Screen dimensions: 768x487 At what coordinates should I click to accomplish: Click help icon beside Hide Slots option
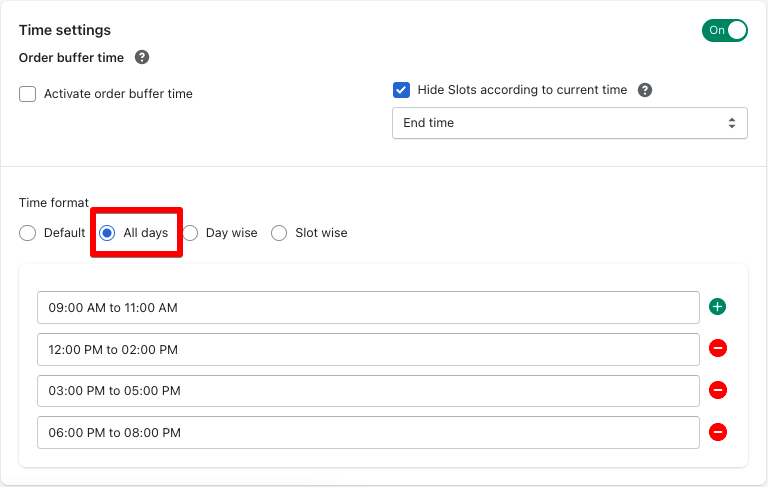pyautogui.click(x=645, y=90)
